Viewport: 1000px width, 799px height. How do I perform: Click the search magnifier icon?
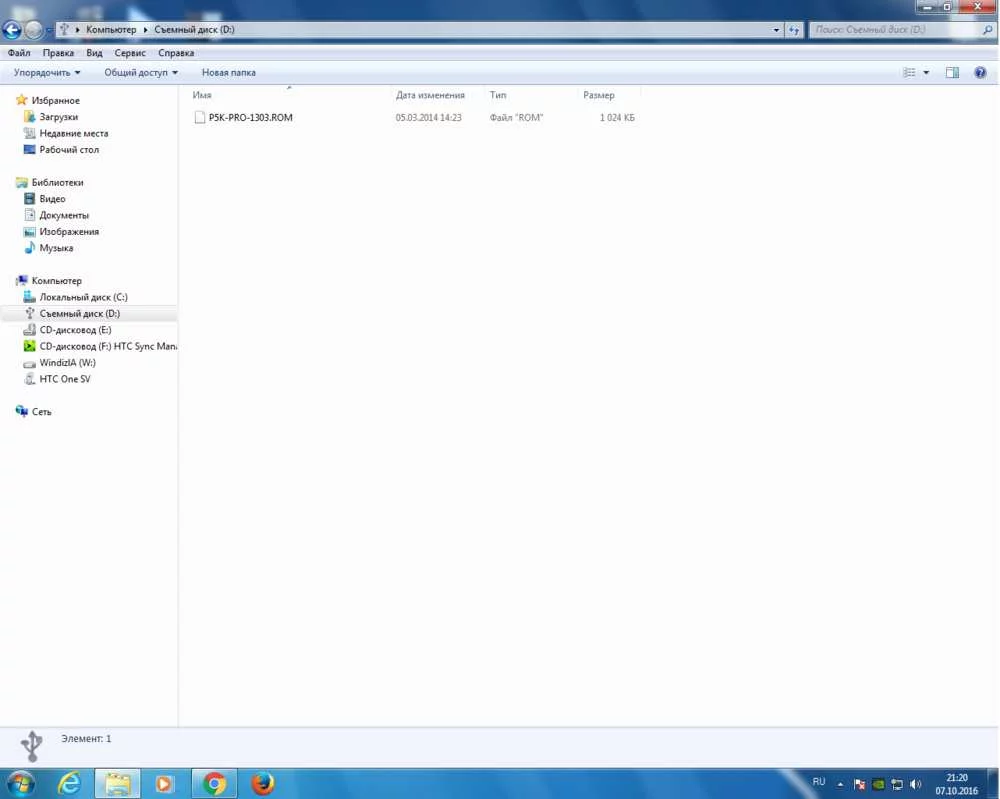point(987,29)
